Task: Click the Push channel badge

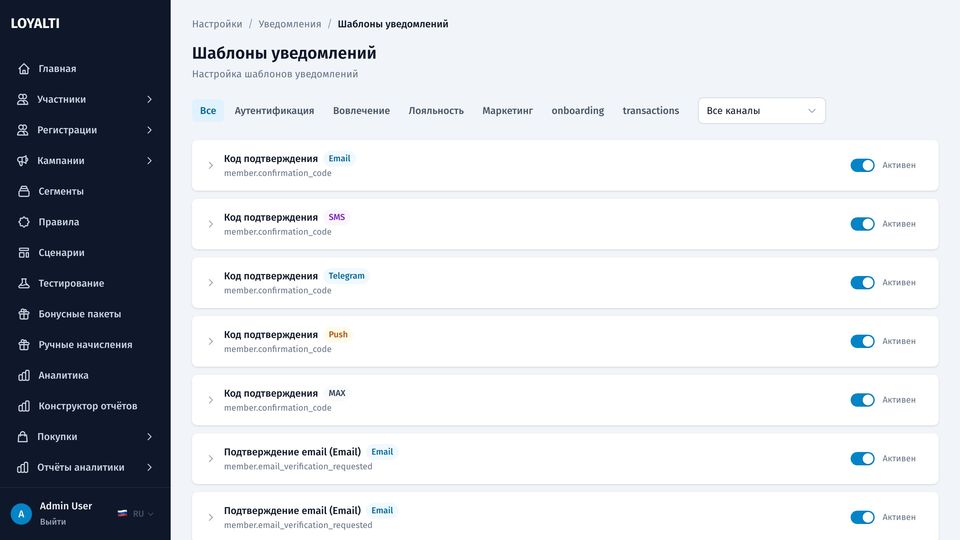Action: coord(338,335)
